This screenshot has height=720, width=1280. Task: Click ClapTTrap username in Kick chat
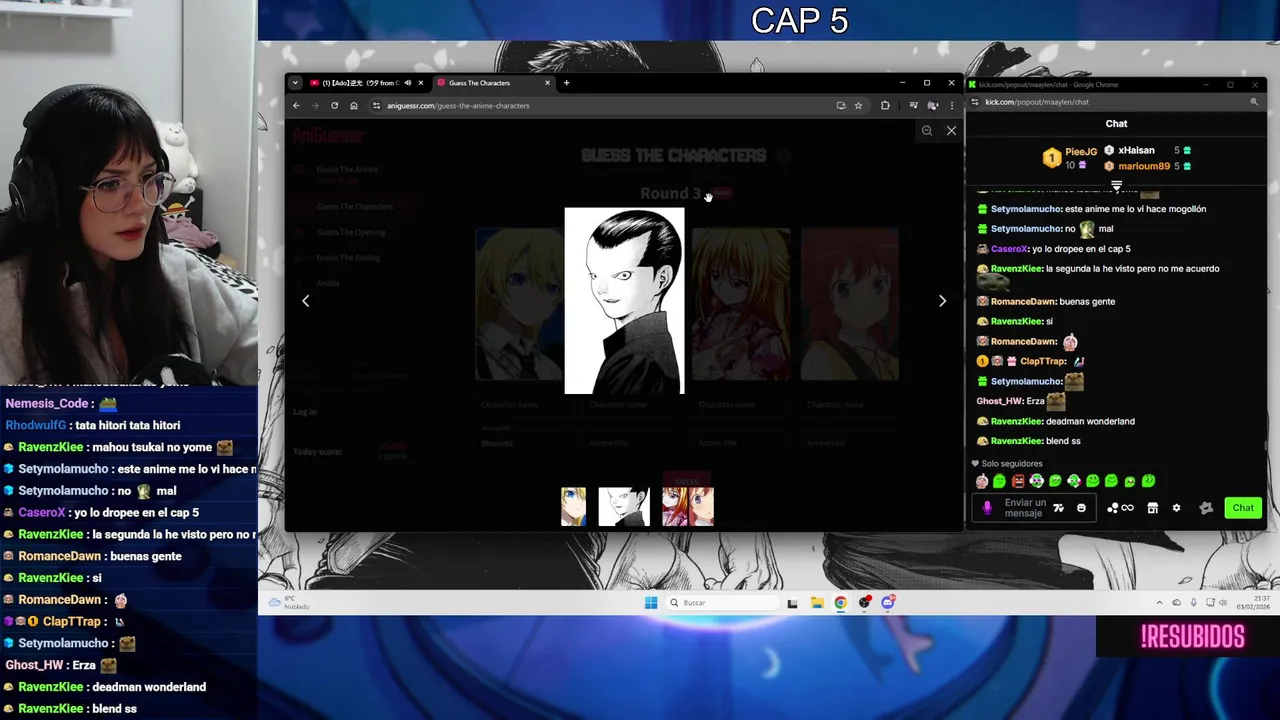pos(1043,361)
